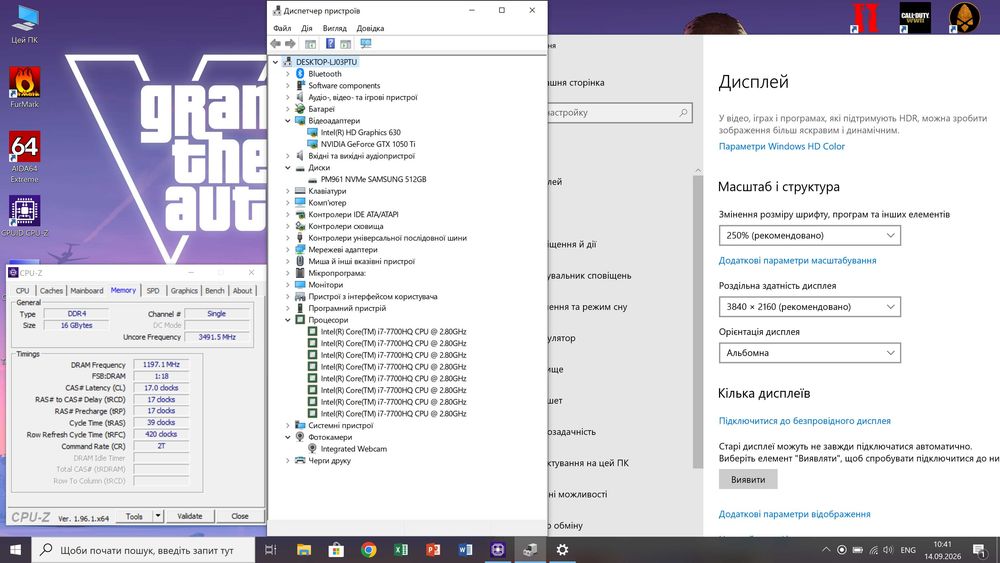Screen dimensions: 1000x563
Task: Switch to Settings gear taskbar button
Action: click(x=562, y=550)
